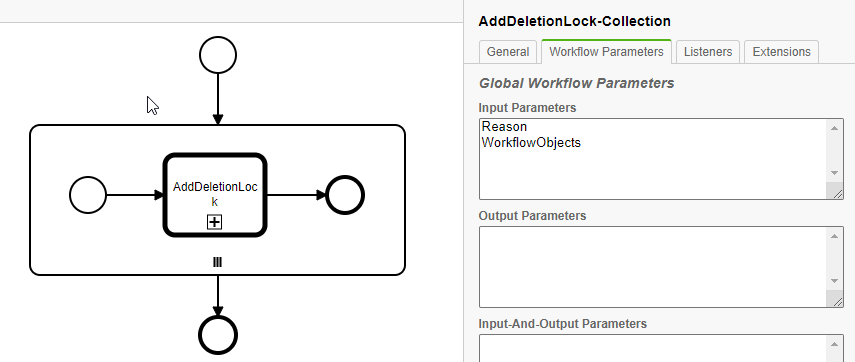Click the Input Parameters resize grip

click(835, 191)
